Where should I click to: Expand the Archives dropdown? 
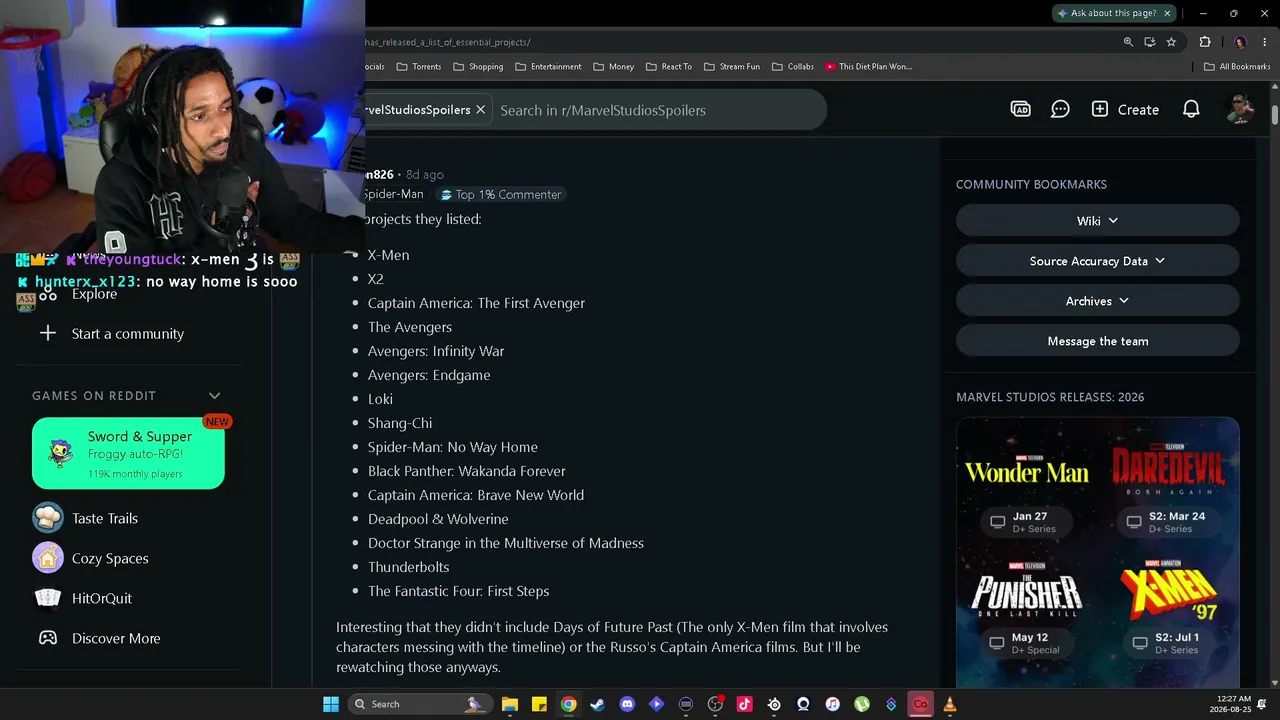[x=1097, y=301]
